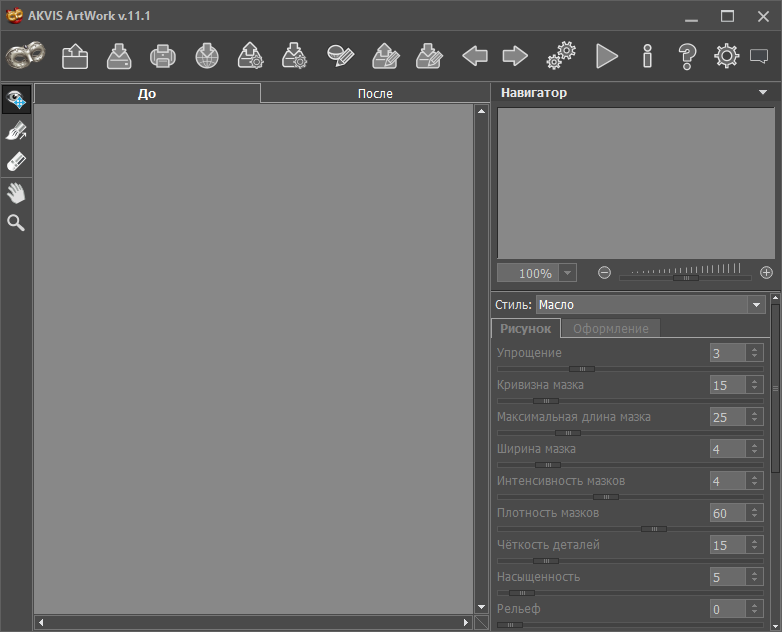782x632 pixels.
Task: Maximize the AKVIS ArtWork window
Action: pyautogui.click(x=727, y=16)
